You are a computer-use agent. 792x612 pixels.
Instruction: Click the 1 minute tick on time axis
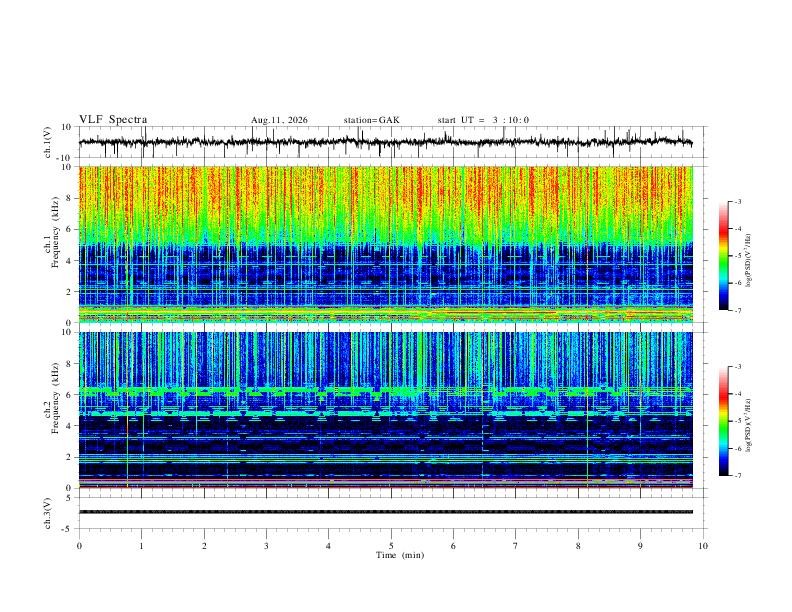point(141,546)
